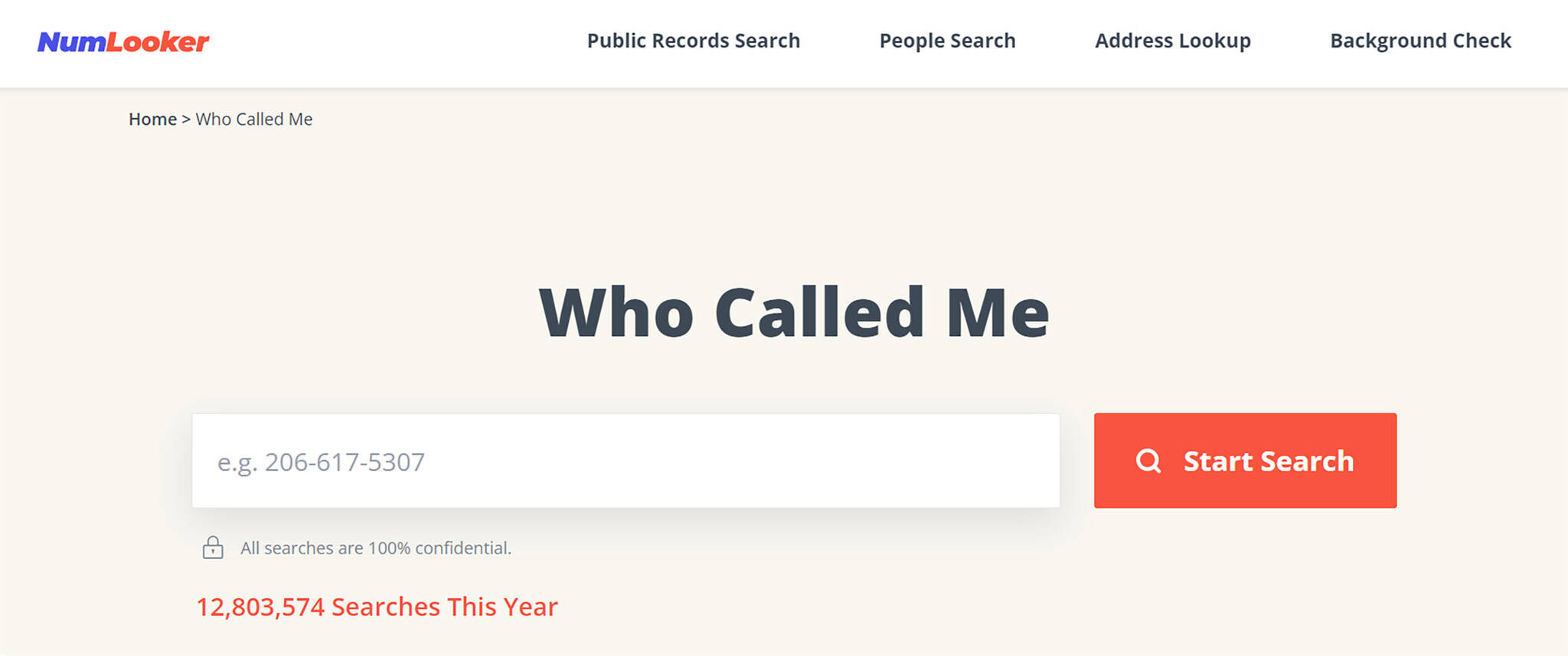Click the magnifying glass search icon

(1148, 461)
